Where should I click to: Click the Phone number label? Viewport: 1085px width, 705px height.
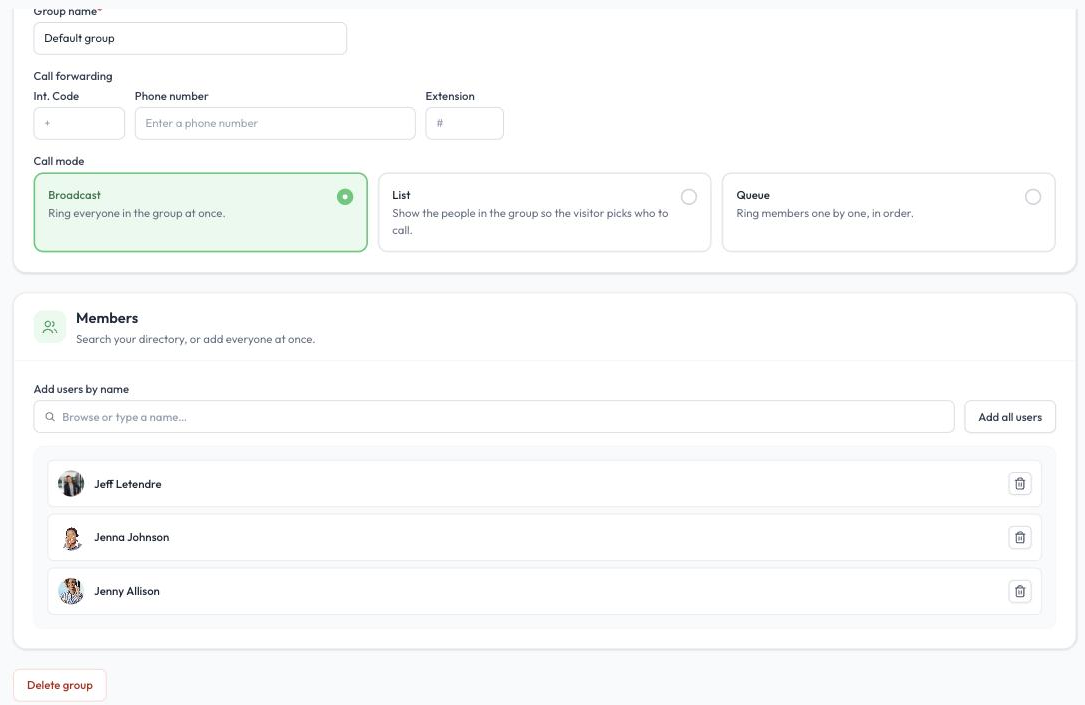[171, 96]
